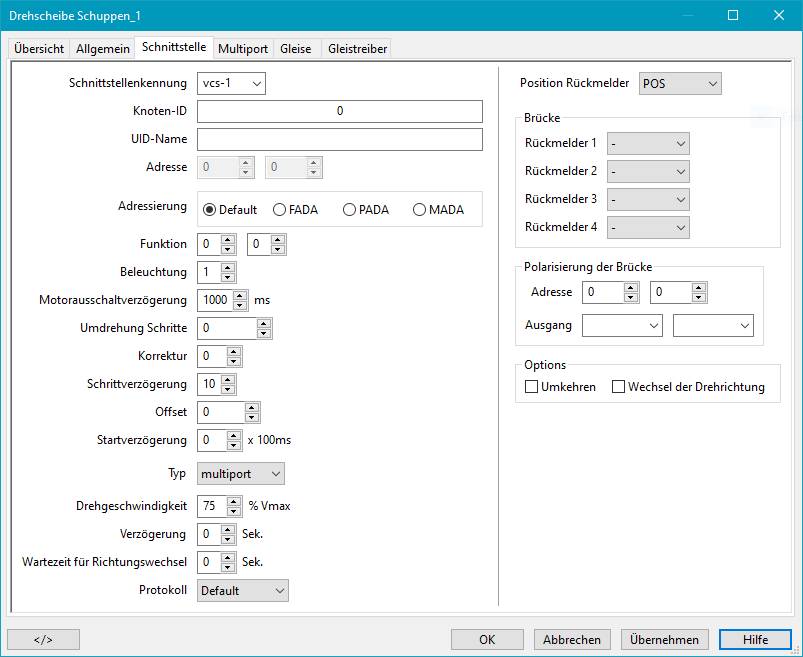This screenshot has height=657, width=803.
Task: Open the Schnittstellenkennung dropdown
Action: [232, 84]
